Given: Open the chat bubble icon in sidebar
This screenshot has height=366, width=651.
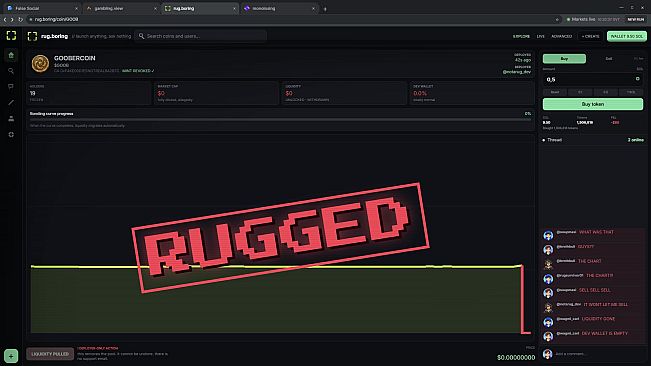Looking at the screenshot, I should [x=11, y=87].
